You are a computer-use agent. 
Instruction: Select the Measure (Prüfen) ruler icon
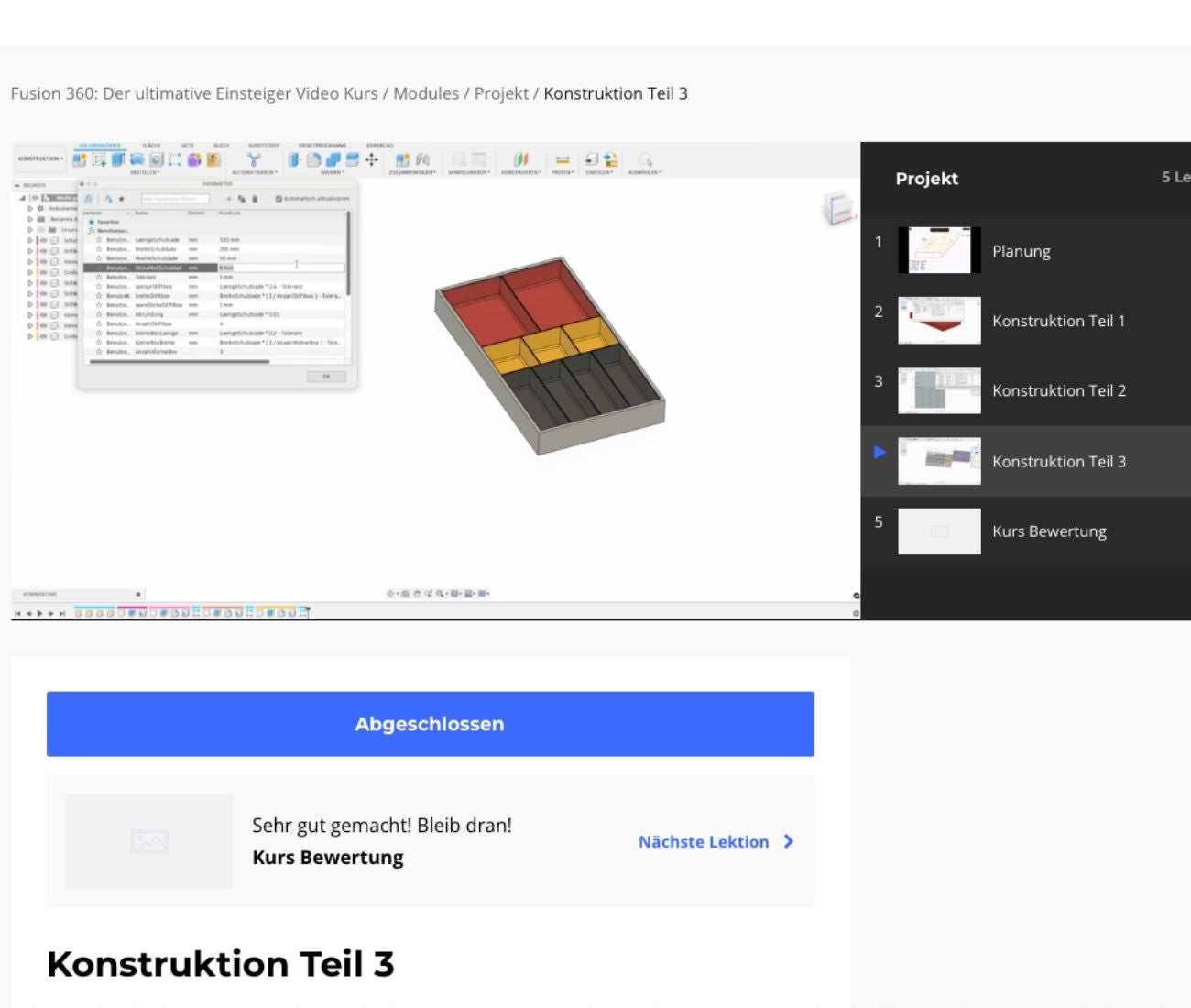(x=563, y=159)
